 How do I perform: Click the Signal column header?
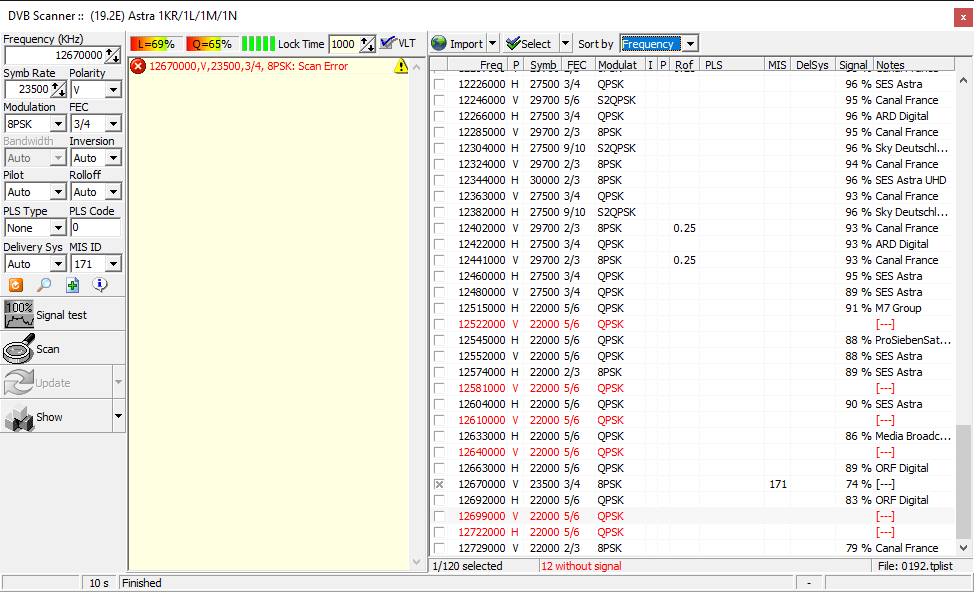853,65
